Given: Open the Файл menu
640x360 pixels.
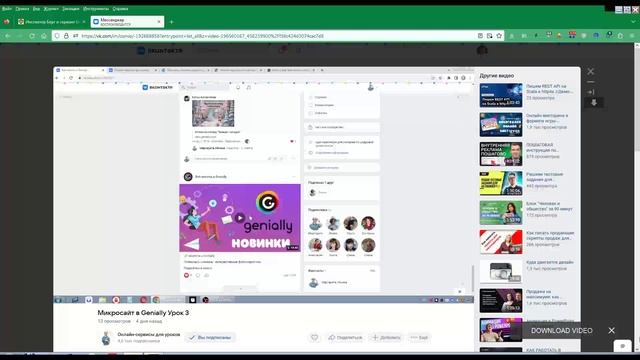Looking at the screenshot, I should coord(7,9).
